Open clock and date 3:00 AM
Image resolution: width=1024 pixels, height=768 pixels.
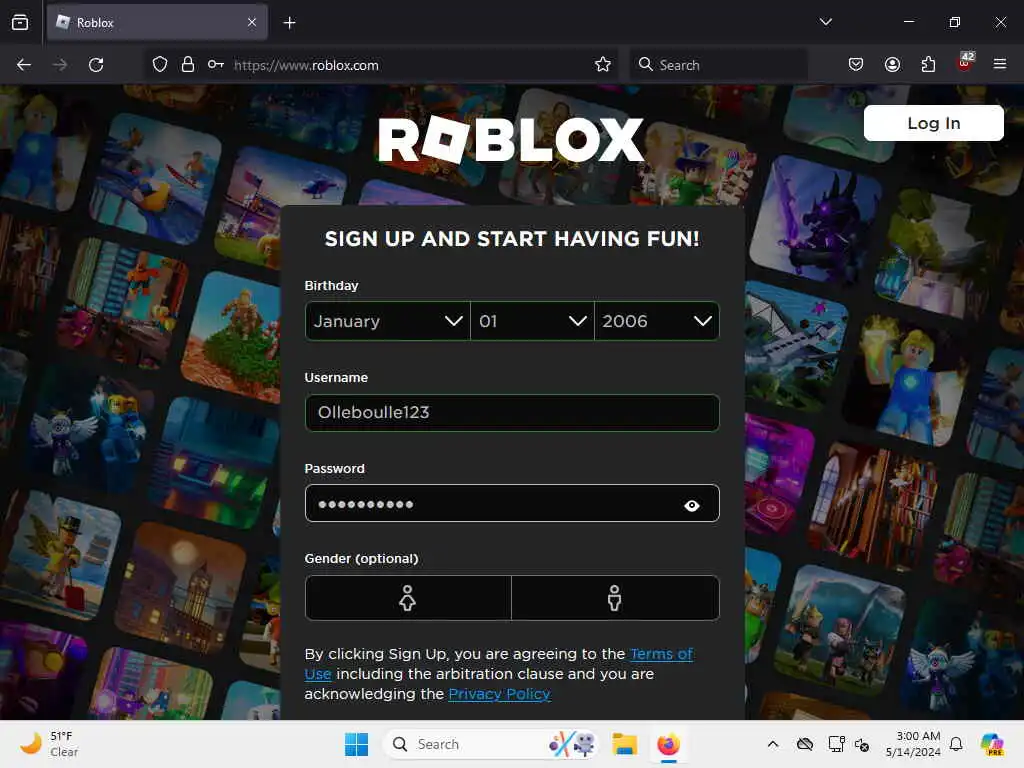[x=913, y=744]
